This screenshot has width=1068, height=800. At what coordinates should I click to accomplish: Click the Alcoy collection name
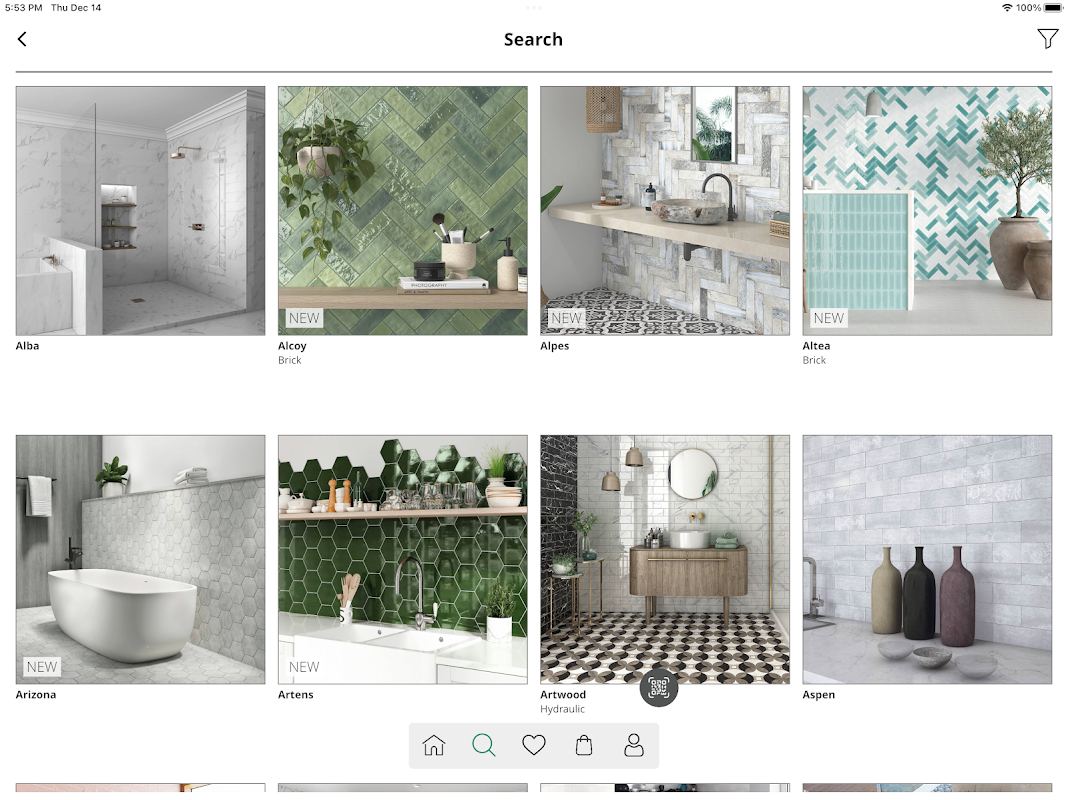tap(292, 346)
